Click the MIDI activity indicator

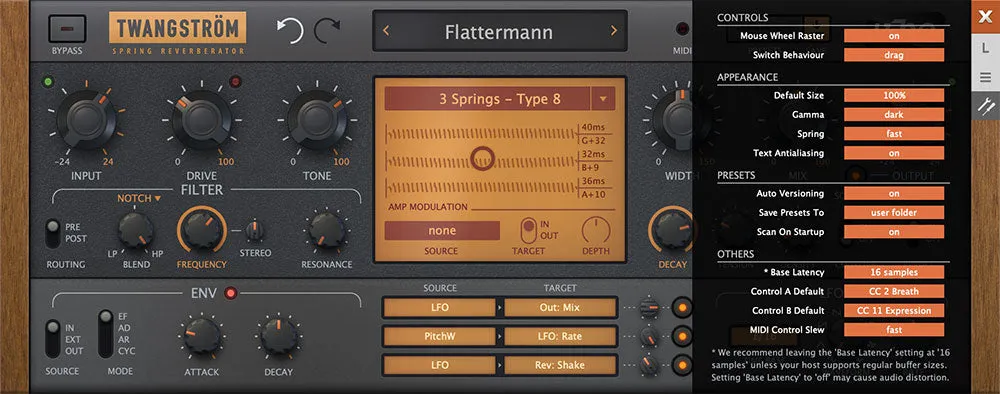[x=683, y=29]
